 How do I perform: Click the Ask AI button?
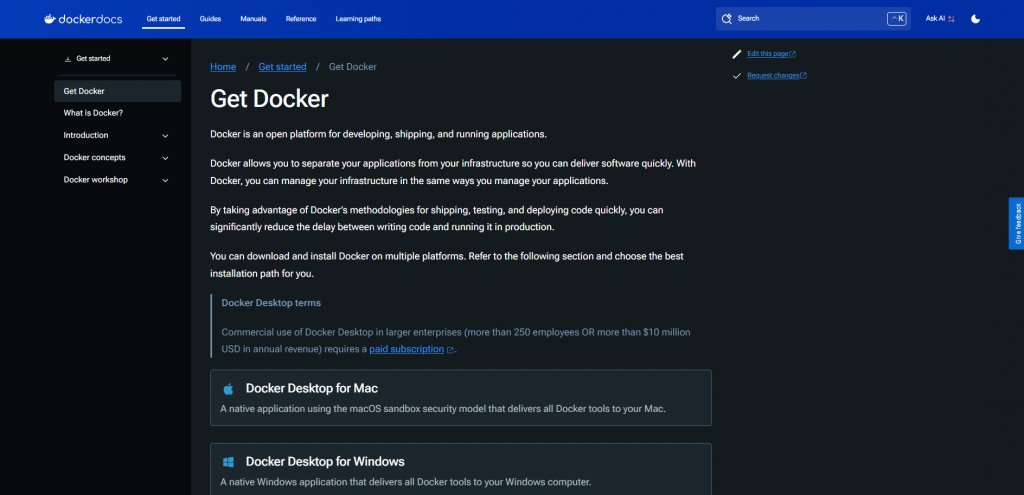pos(940,19)
